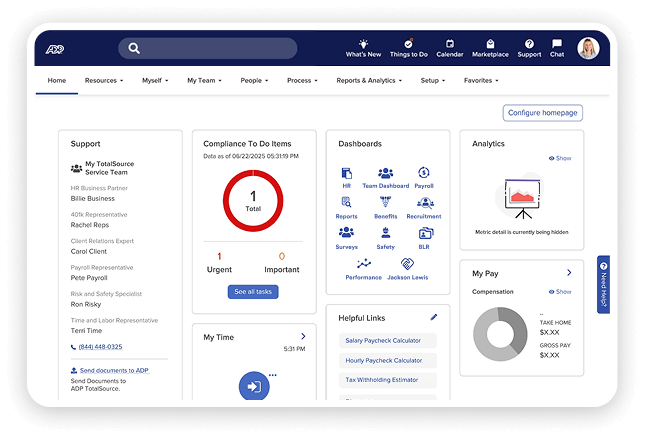
Task: Show Compensation in My Pay
Action: [x=560, y=292]
